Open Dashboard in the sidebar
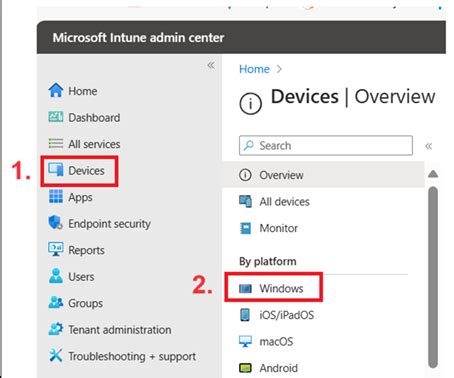 (x=94, y=118)
